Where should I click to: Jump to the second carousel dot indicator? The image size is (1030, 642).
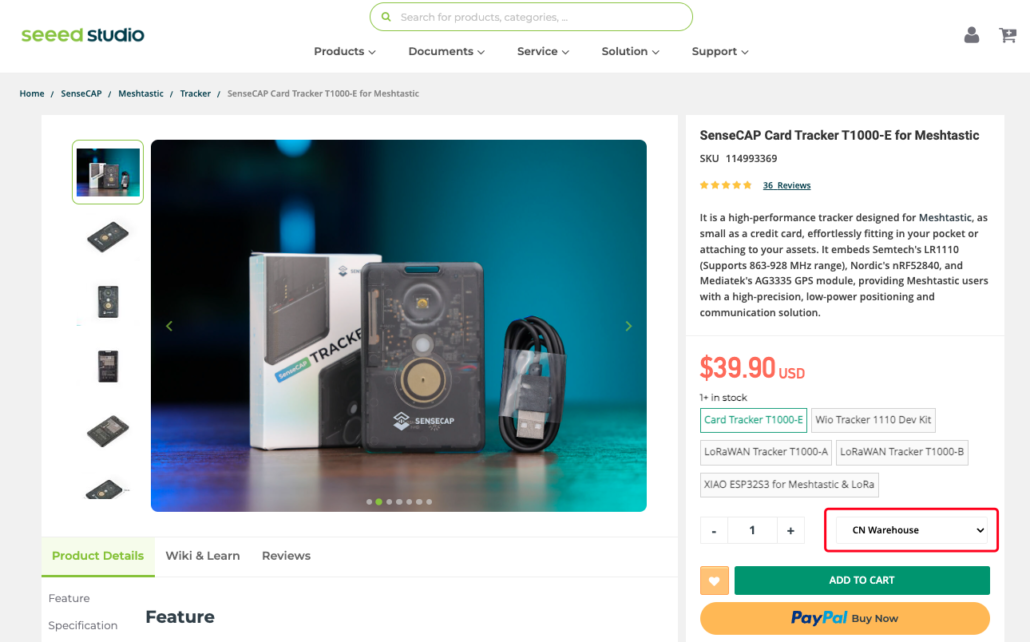click(379, 502)
